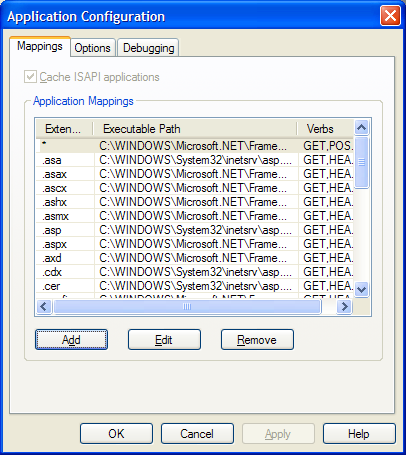This screenshot has height=455, width=406.
Task: Click the Add mapping button
Action: point(71,340)
